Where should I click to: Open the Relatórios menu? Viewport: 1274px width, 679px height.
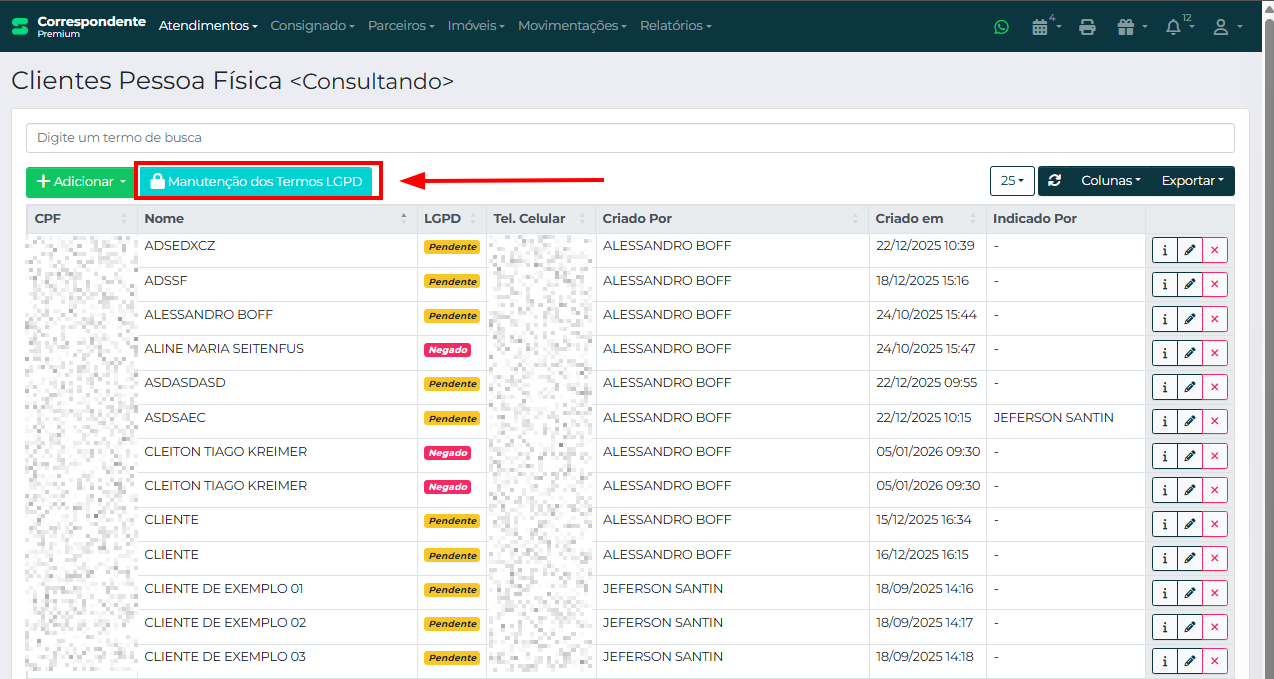tap(675, 26)
